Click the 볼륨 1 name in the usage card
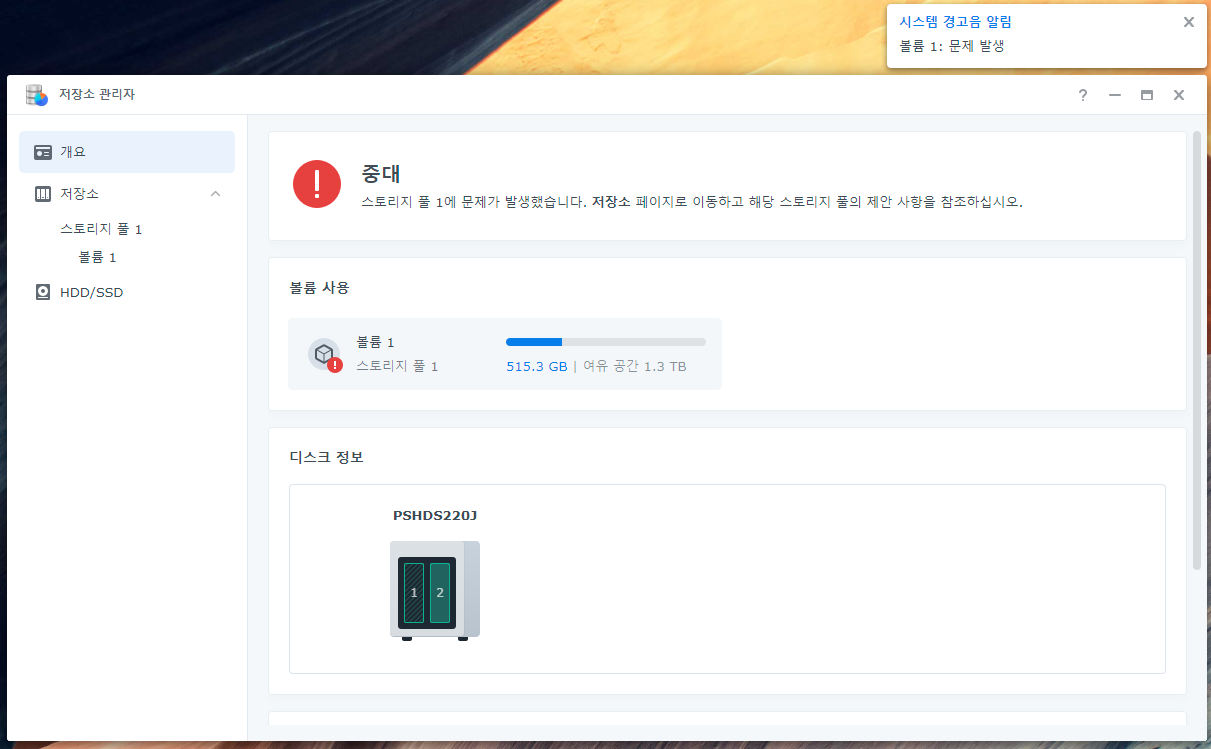 [x=375, y=342]
